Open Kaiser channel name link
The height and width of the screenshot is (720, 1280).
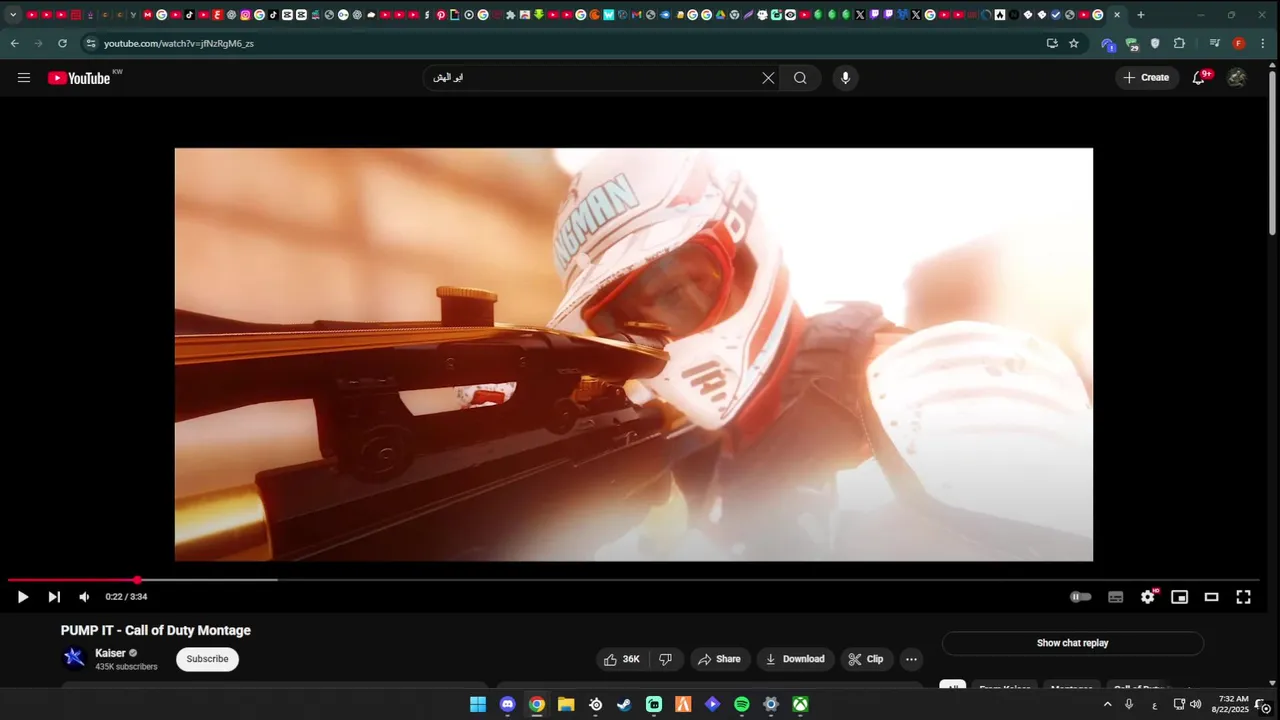(110, 653)
